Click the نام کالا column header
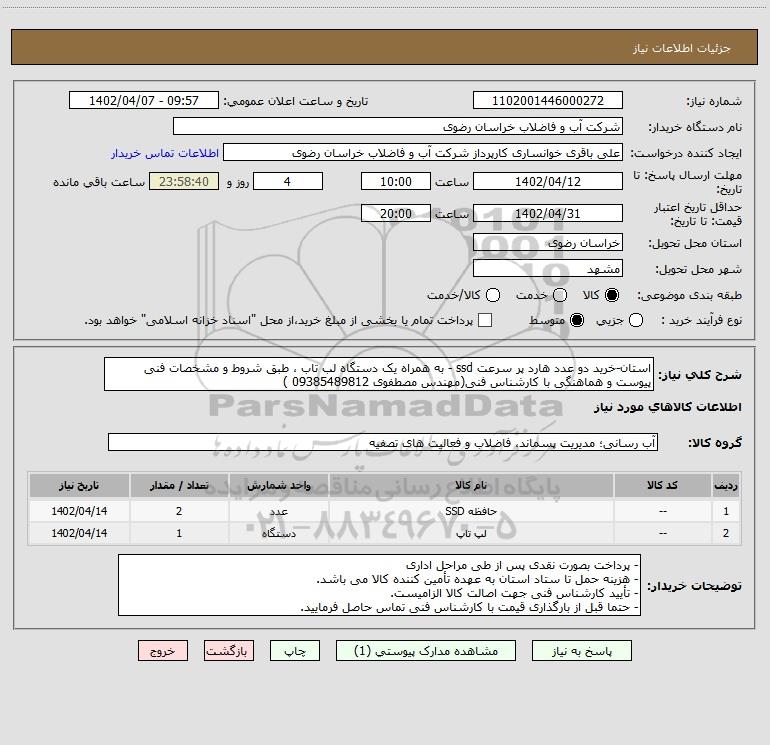The width and height of the screenshot is (770, 745). pos(471,486)
